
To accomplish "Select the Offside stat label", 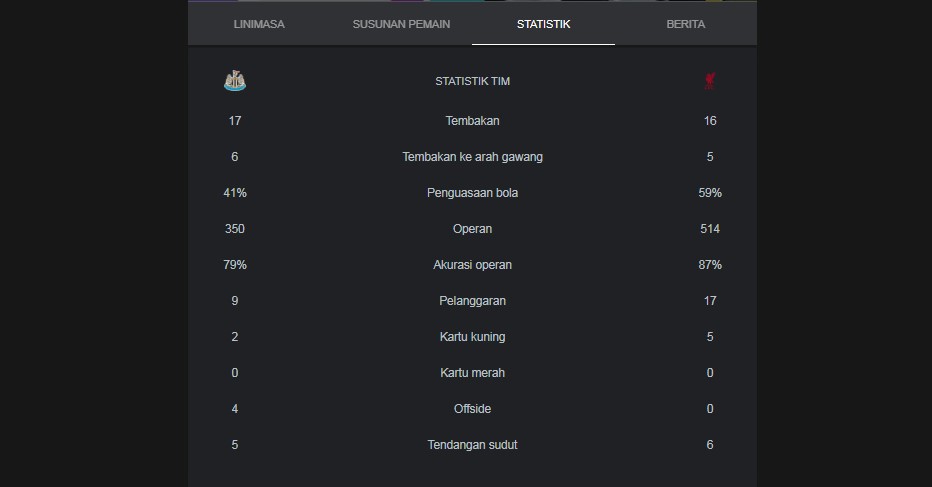I will click(x=473, y=409).
